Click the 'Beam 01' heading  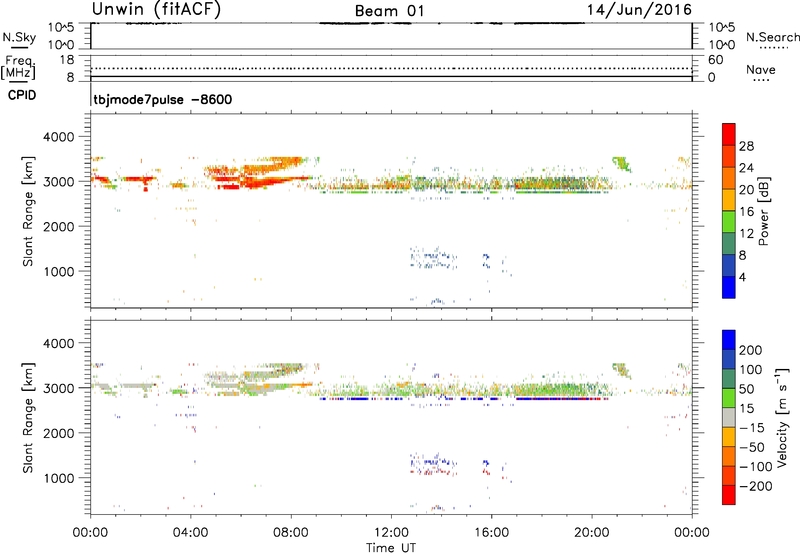[x=389, y=11]
